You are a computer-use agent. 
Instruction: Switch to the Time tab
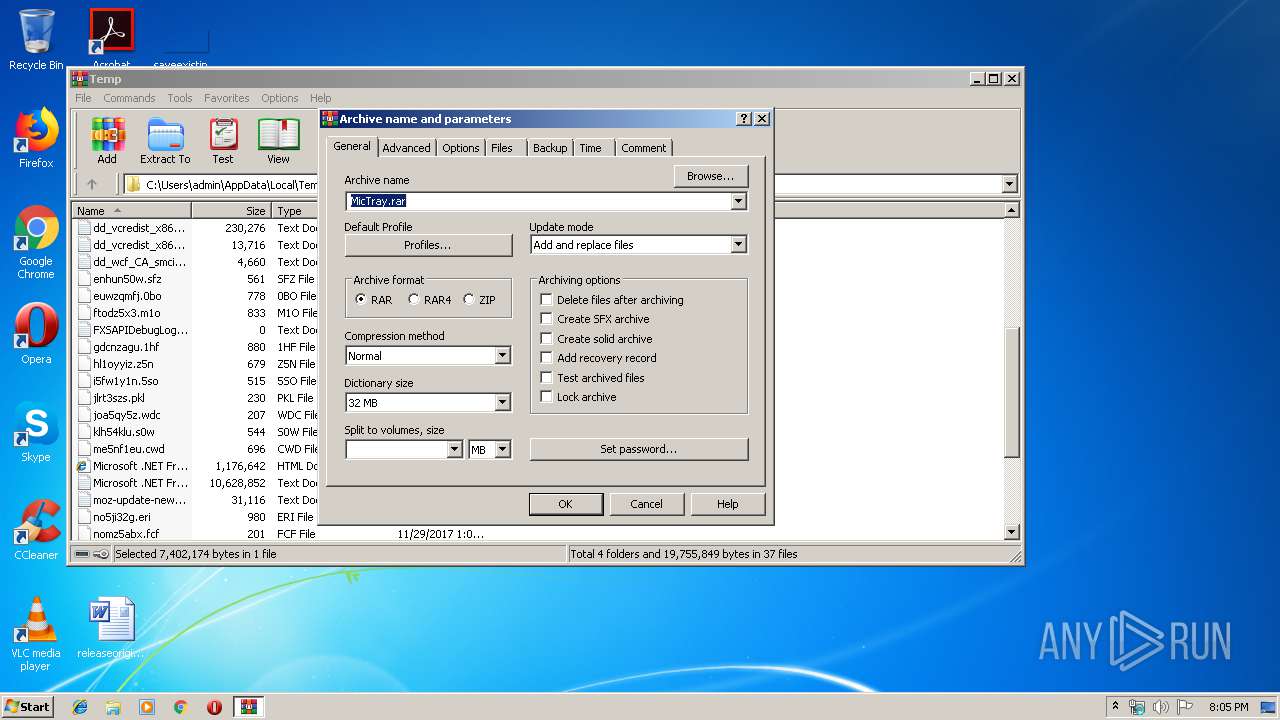point(591,148)
